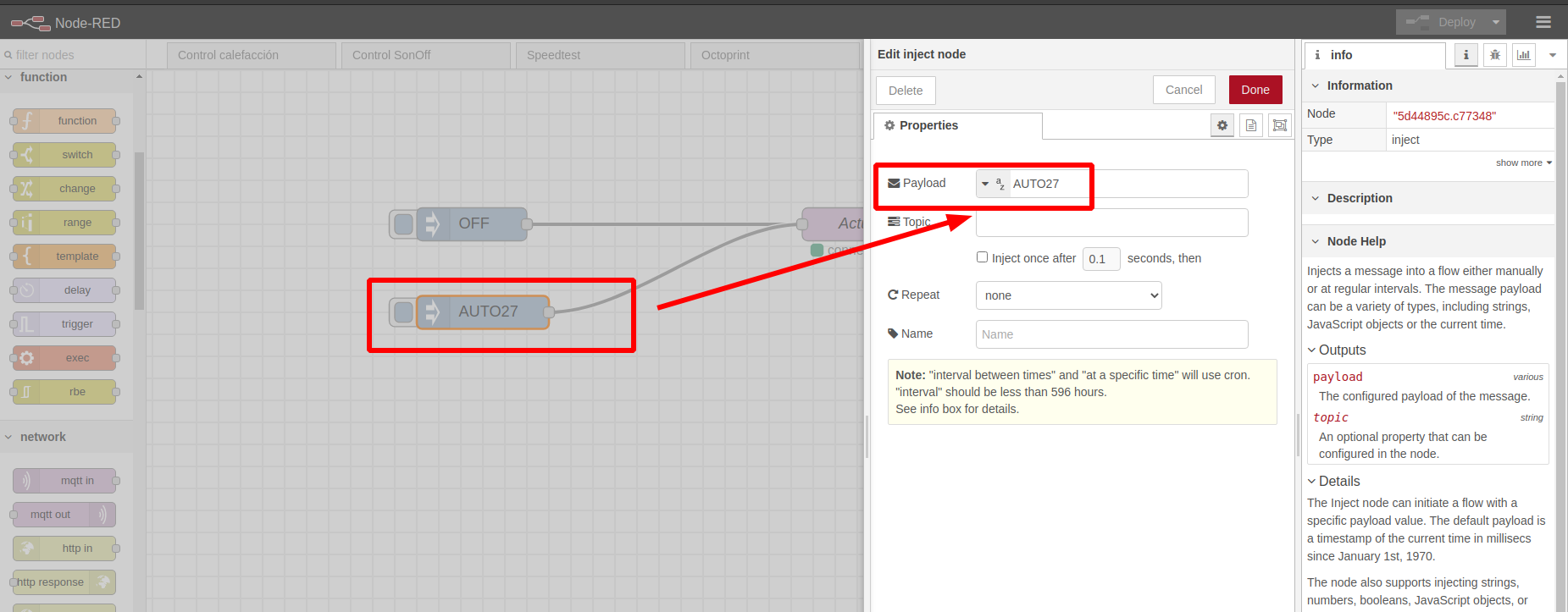The width and height of the screenshot is (1568, 612).
Task: Open the debug messages bug tab icon
Action: (x=1495, y=55)
